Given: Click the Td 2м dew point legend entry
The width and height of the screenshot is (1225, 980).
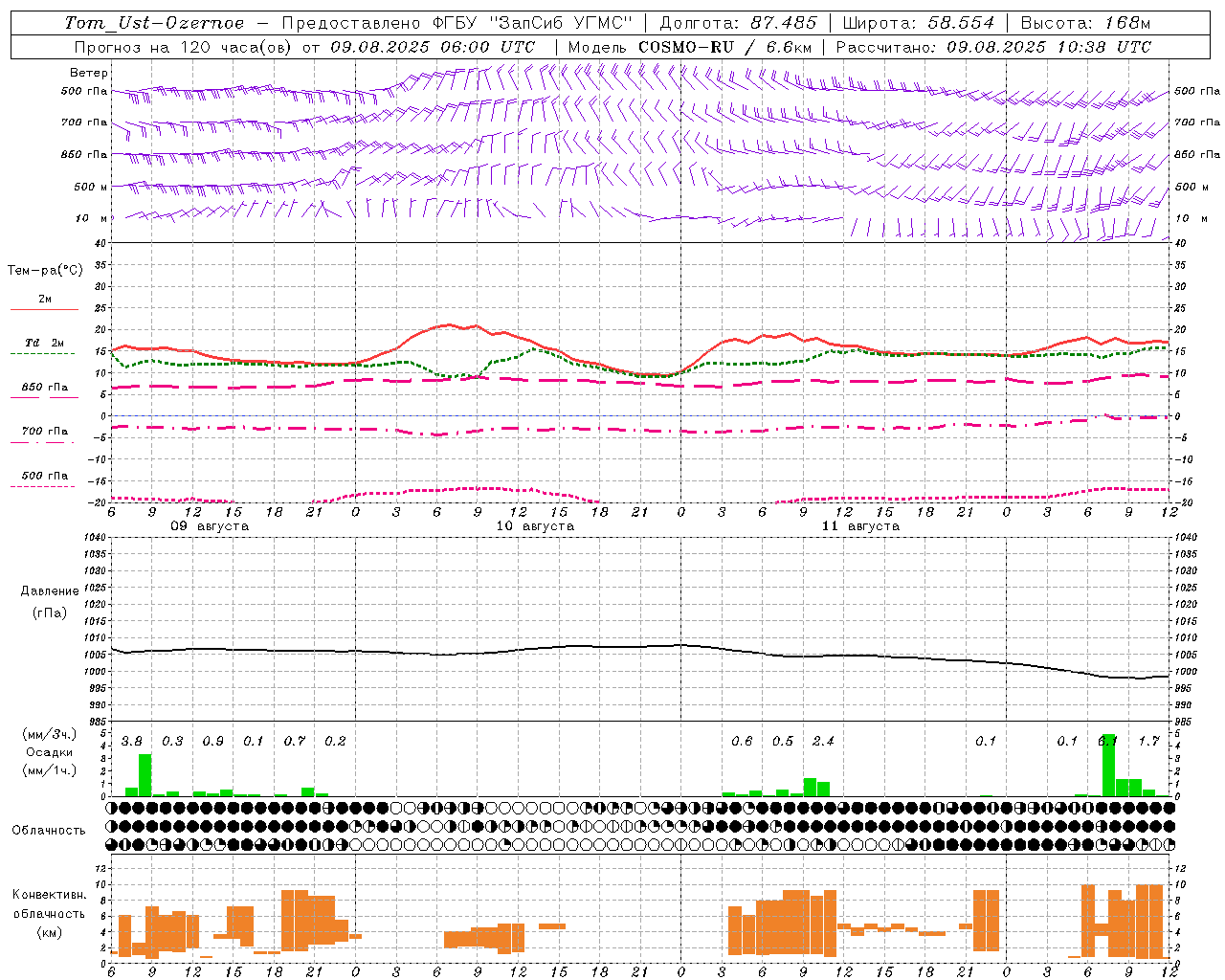Looking at the screenshot, I should [x=44, y=343].
